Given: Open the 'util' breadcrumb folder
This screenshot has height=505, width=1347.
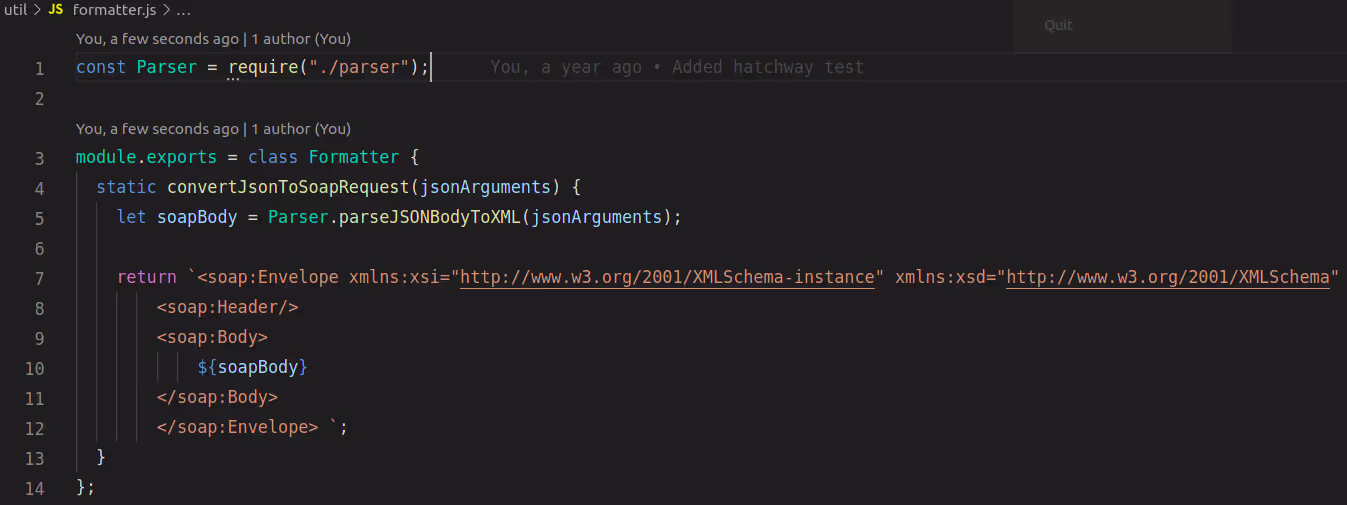Looking at the screenshot, I should click(x=15, y=10).
